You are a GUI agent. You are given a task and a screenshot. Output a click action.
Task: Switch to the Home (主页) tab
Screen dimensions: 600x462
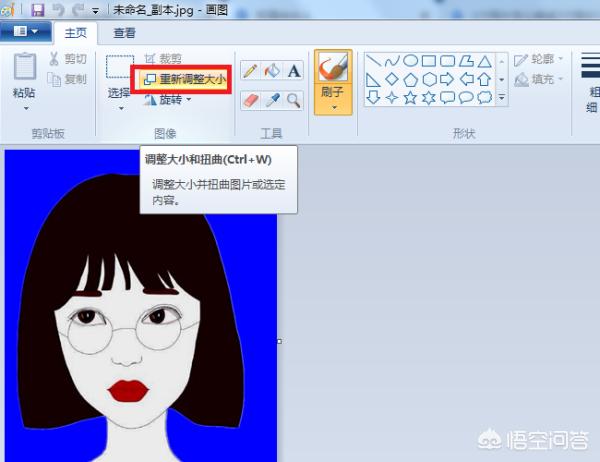point(75,33)
